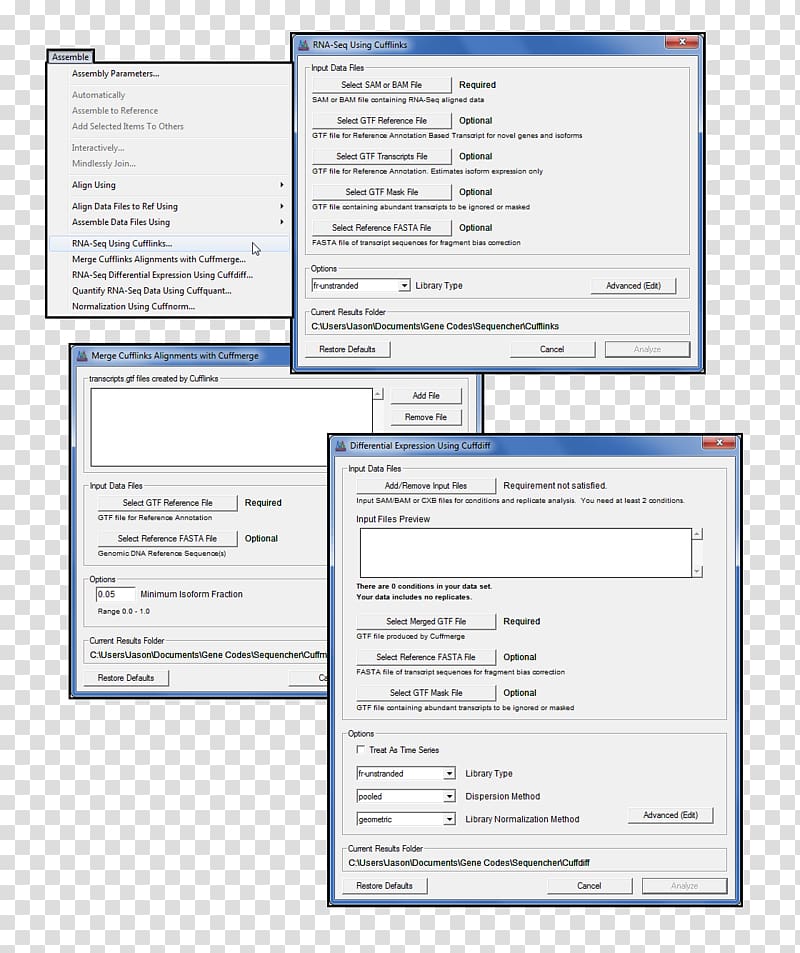Click Select GTF Mask File in Cufflinks dialog

[x=382, y=192]
